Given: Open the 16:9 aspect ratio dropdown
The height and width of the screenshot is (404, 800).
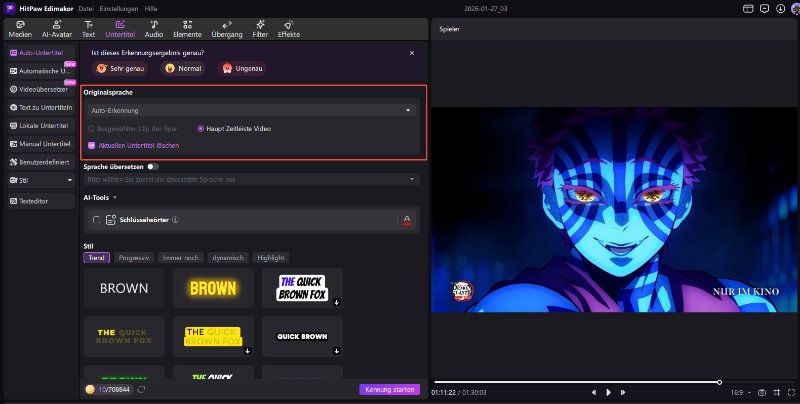Looking at the screenshot, I should [739, 392].
